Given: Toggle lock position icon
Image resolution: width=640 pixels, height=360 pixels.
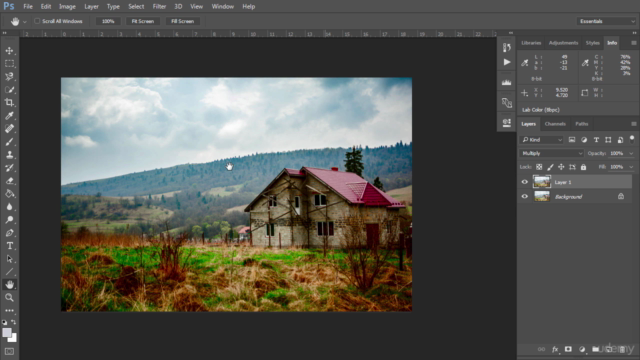Looking at the screenshot, I should [561, 167].
